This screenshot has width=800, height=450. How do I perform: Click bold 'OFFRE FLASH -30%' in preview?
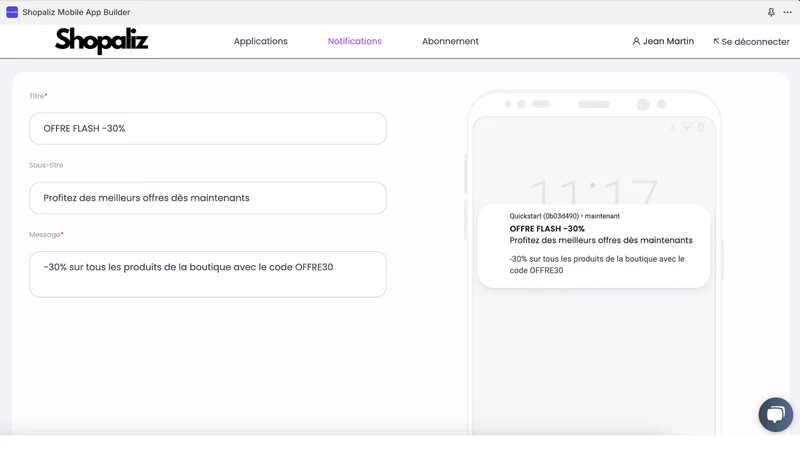point(547,229)
